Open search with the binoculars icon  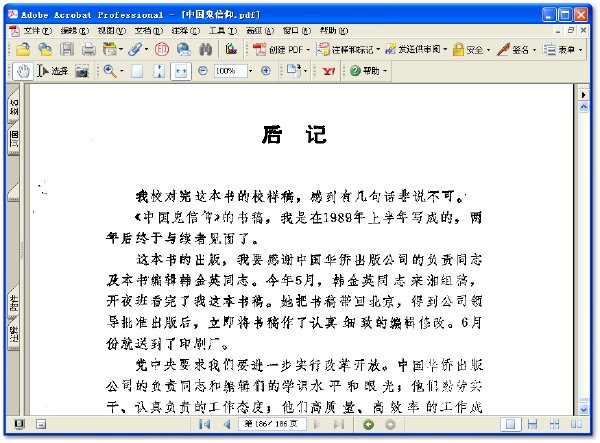205,49
